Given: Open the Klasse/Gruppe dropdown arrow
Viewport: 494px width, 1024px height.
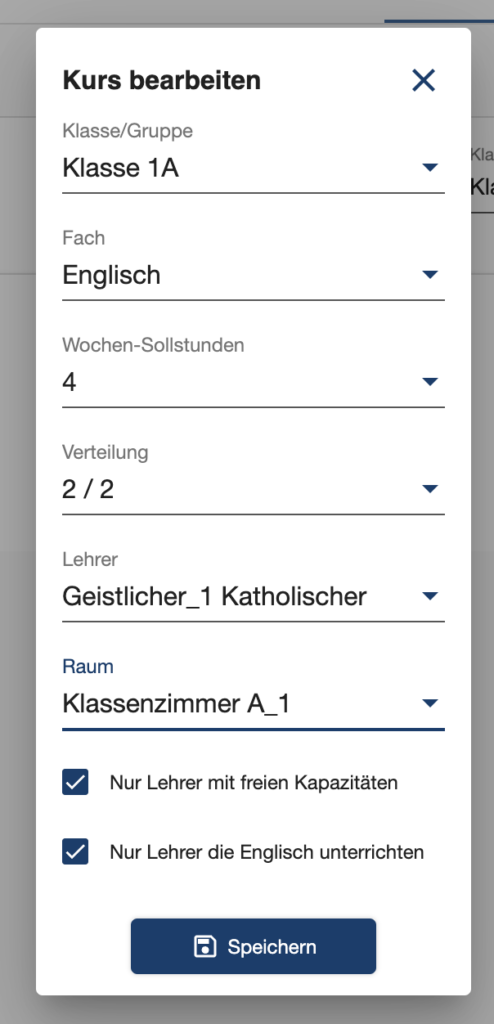Looking at the screenshot, I should [429, 168].
